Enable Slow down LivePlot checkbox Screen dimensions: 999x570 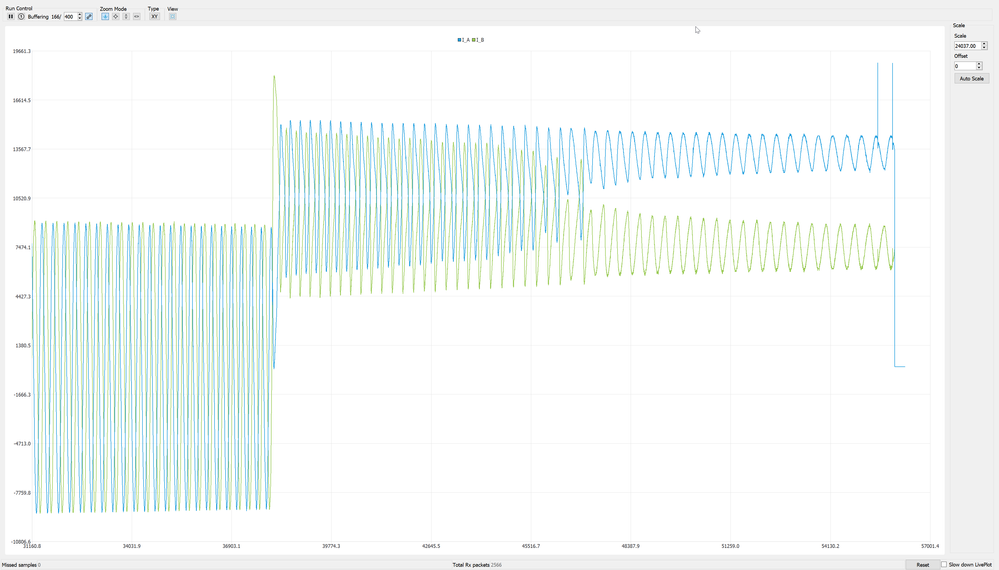(944, 564)
